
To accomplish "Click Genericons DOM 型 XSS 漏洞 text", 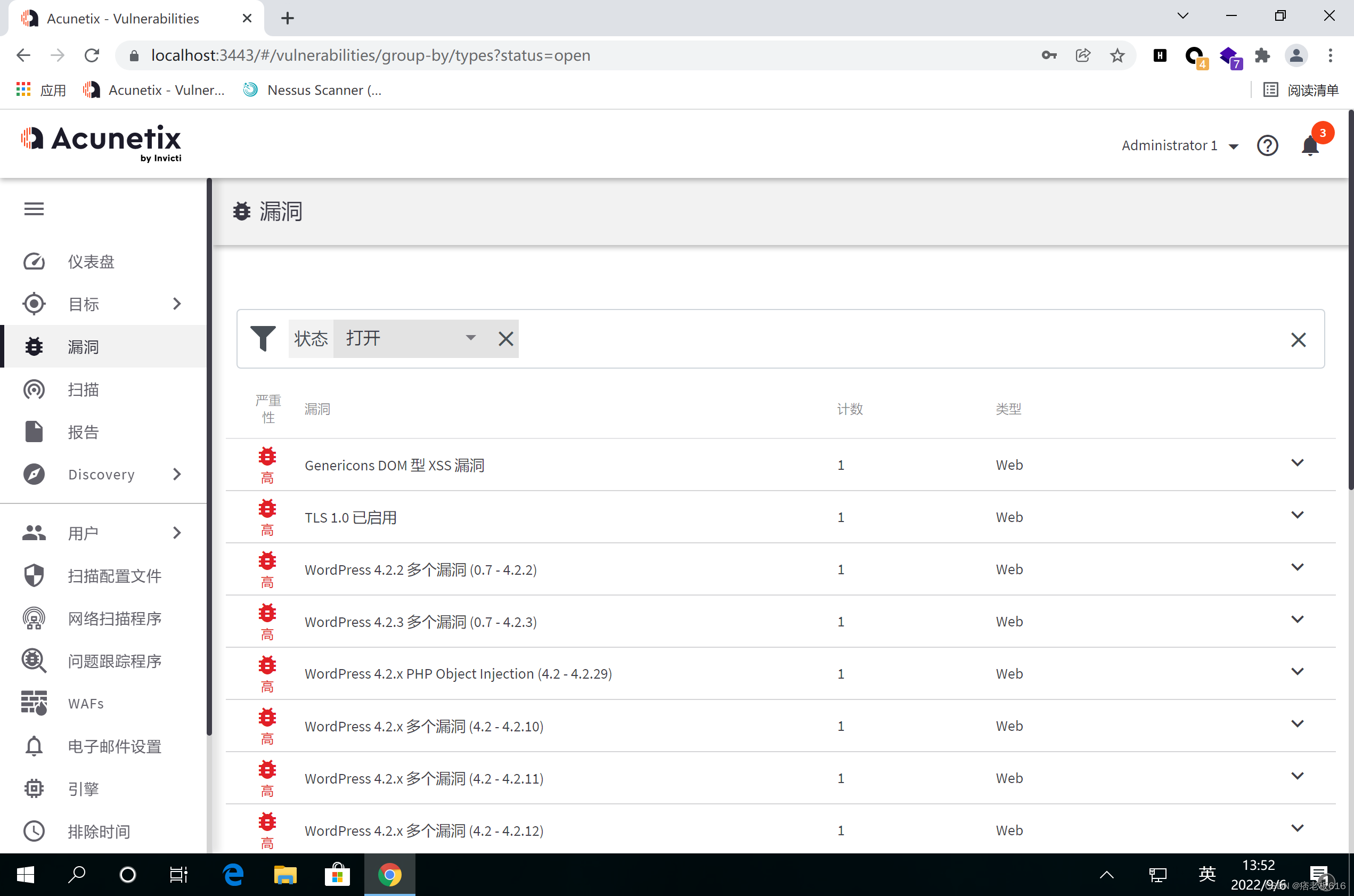I will (x=394, y=465).
